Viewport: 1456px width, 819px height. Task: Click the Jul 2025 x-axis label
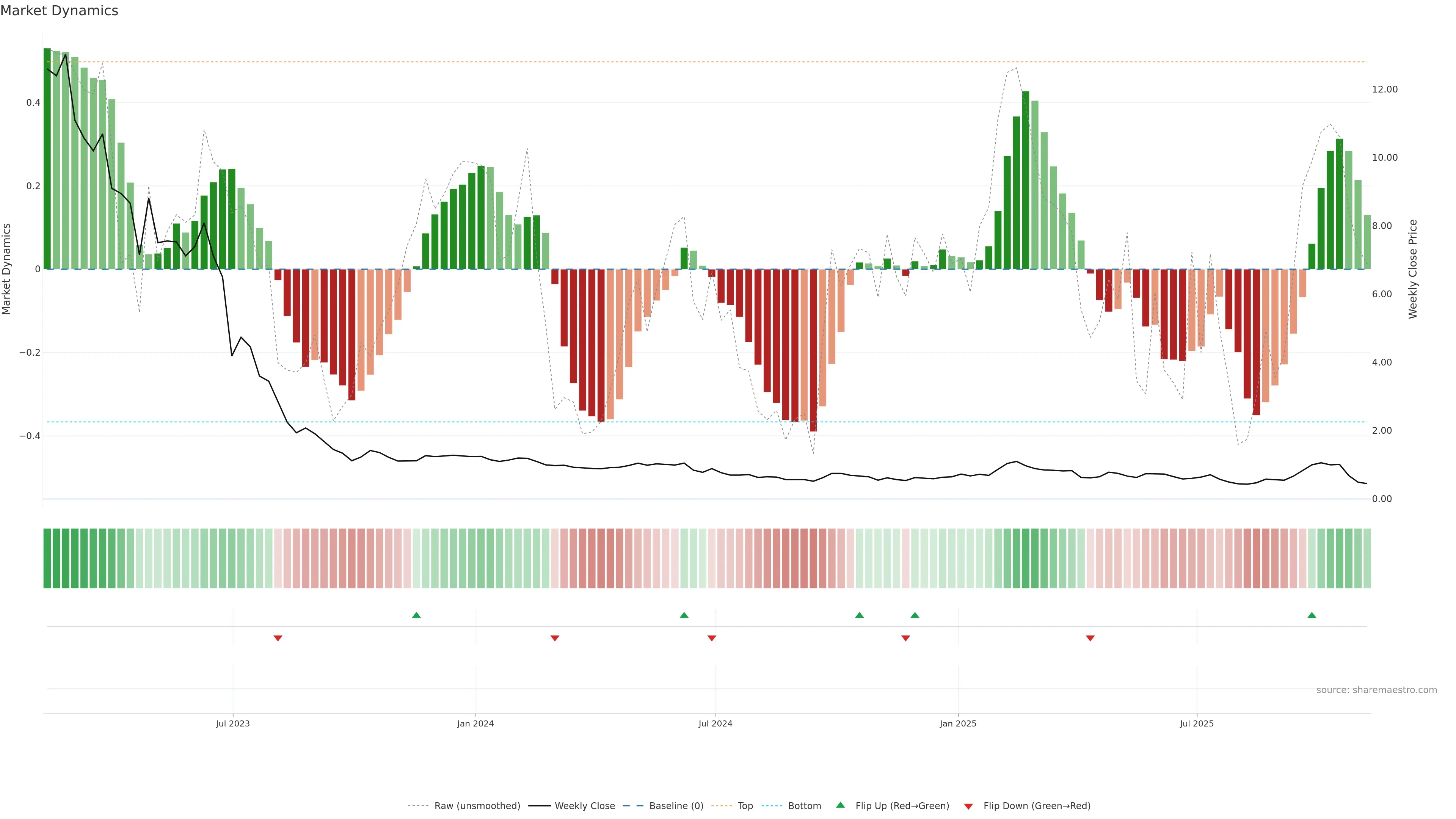point(1197,723)
